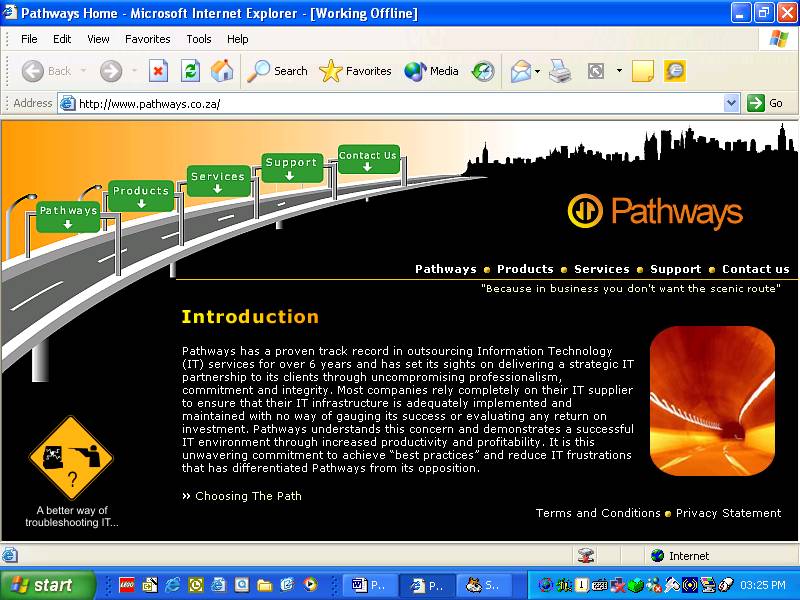The image size is (800, 600).
Task: Click Contact us in the black navigation bar
Action: 756,269
